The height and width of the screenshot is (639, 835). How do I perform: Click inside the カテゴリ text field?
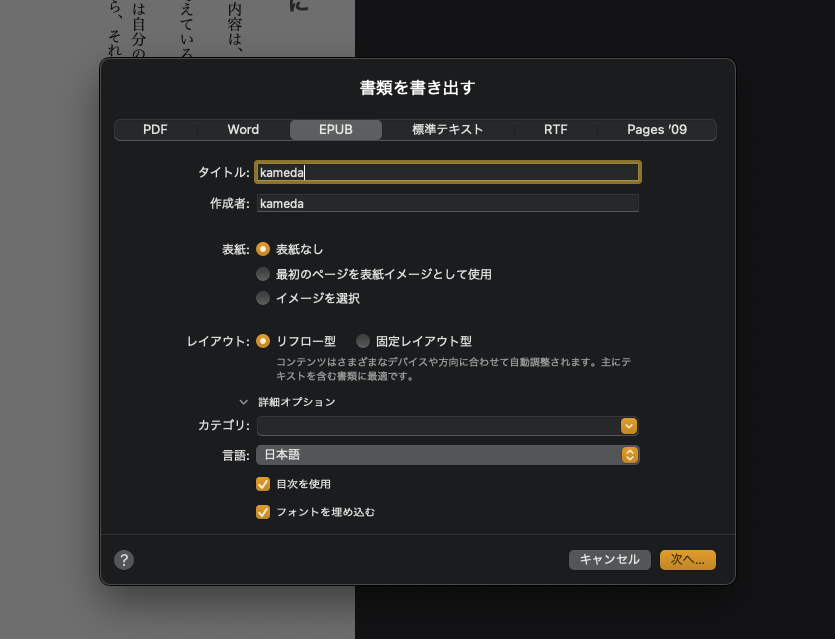438,426
